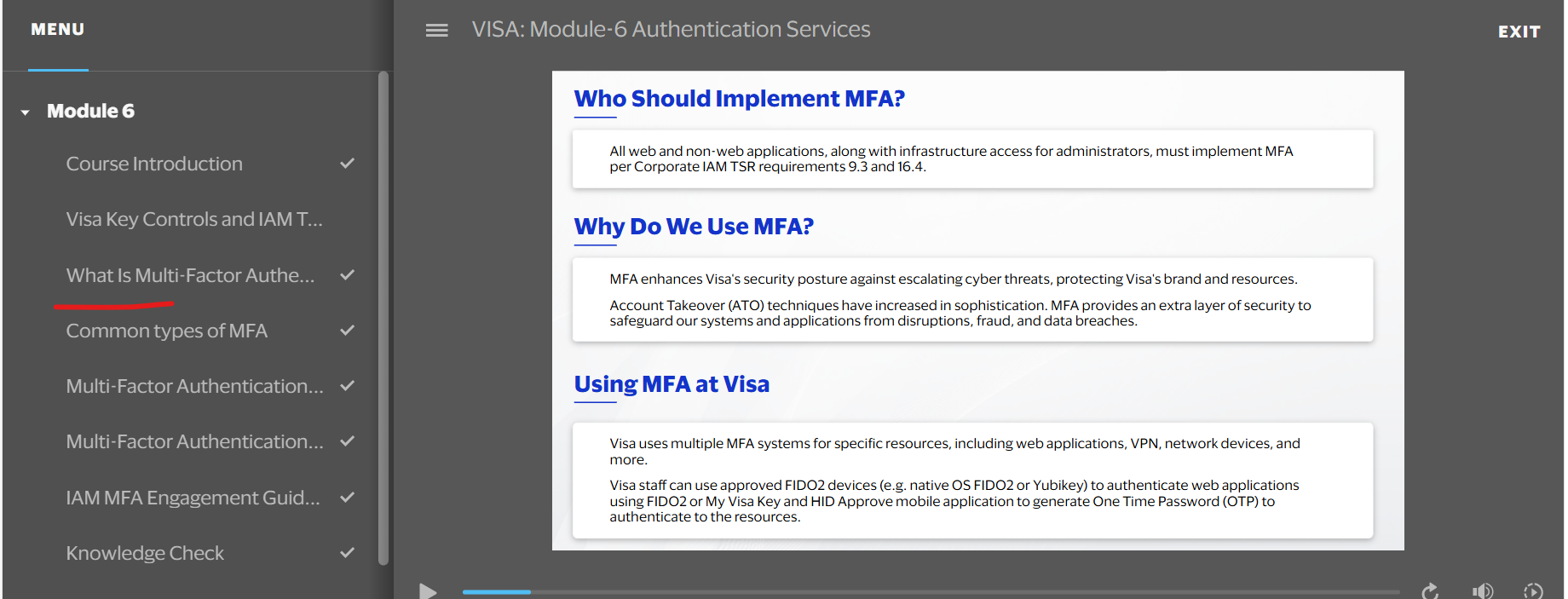Click the hamburger menu toggle icon

(436, 30)
